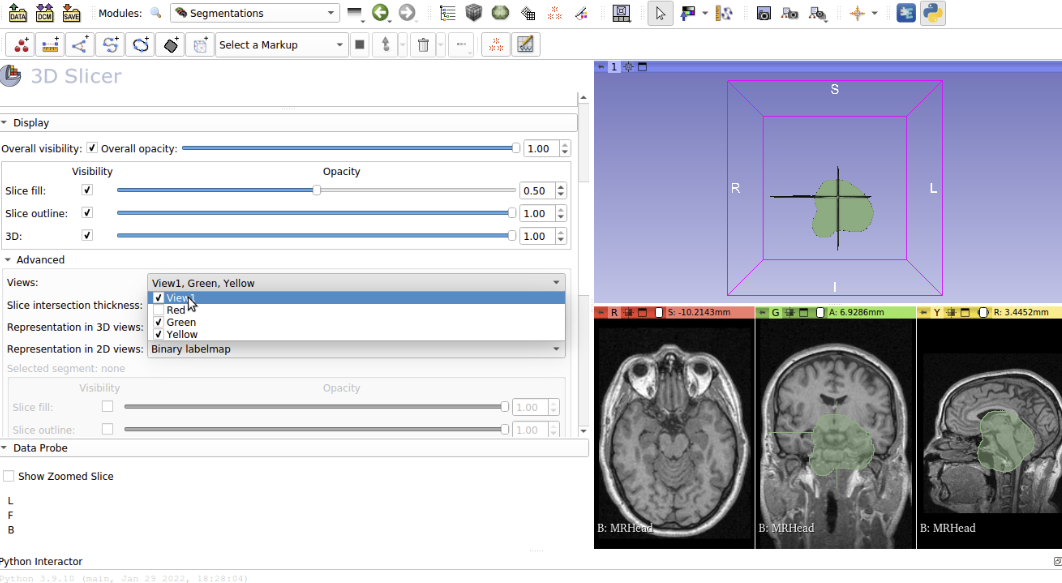
Task: Open Representation in 2D views dropdown
Action: [356, 349]
